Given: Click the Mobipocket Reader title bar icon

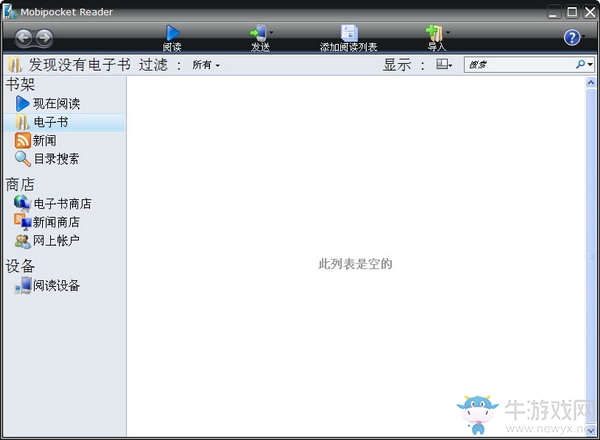Looking at the screenshot, I should tap(10, 11).
